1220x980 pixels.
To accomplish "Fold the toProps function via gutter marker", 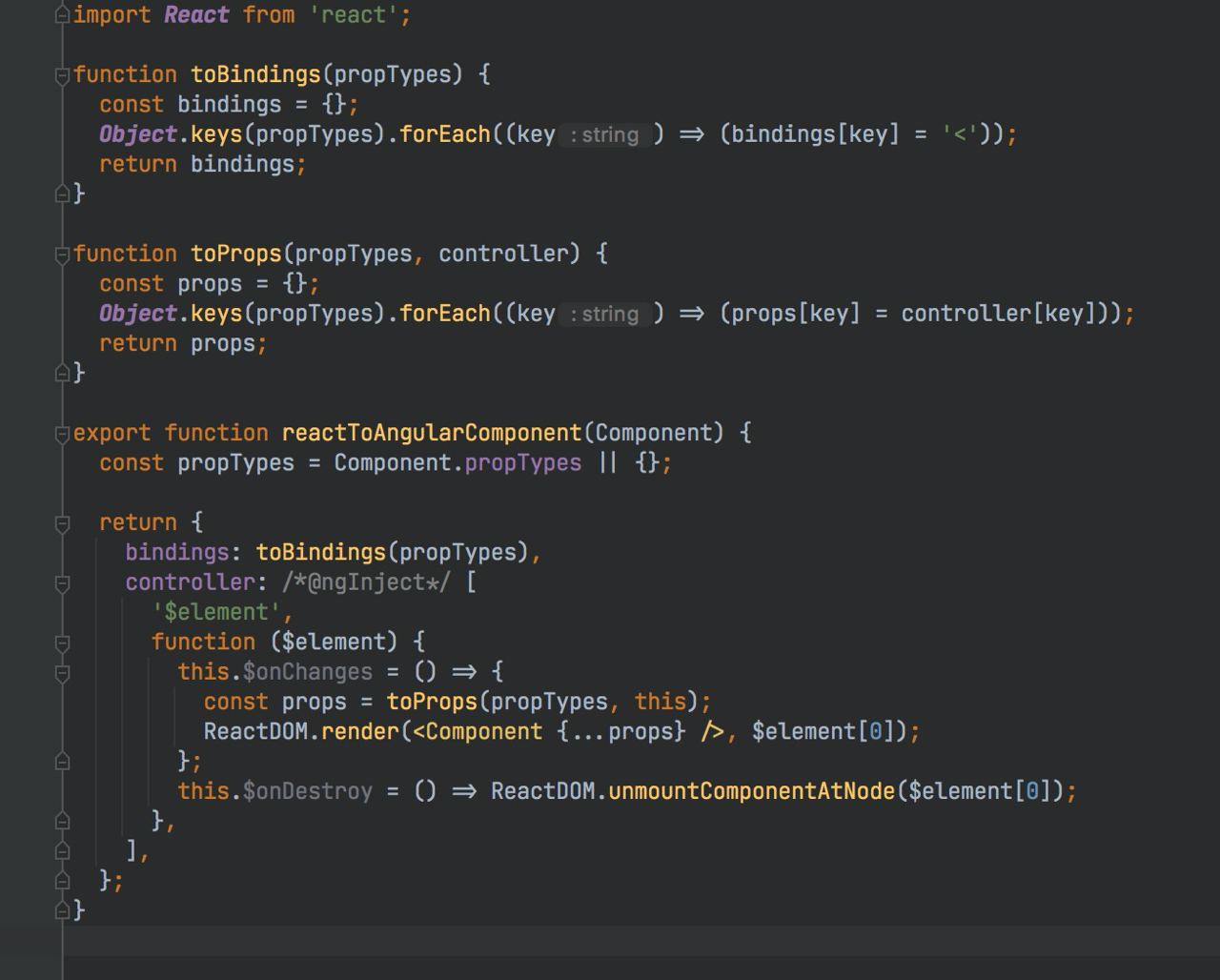I will pyautogui.click(x=62, y=254).
